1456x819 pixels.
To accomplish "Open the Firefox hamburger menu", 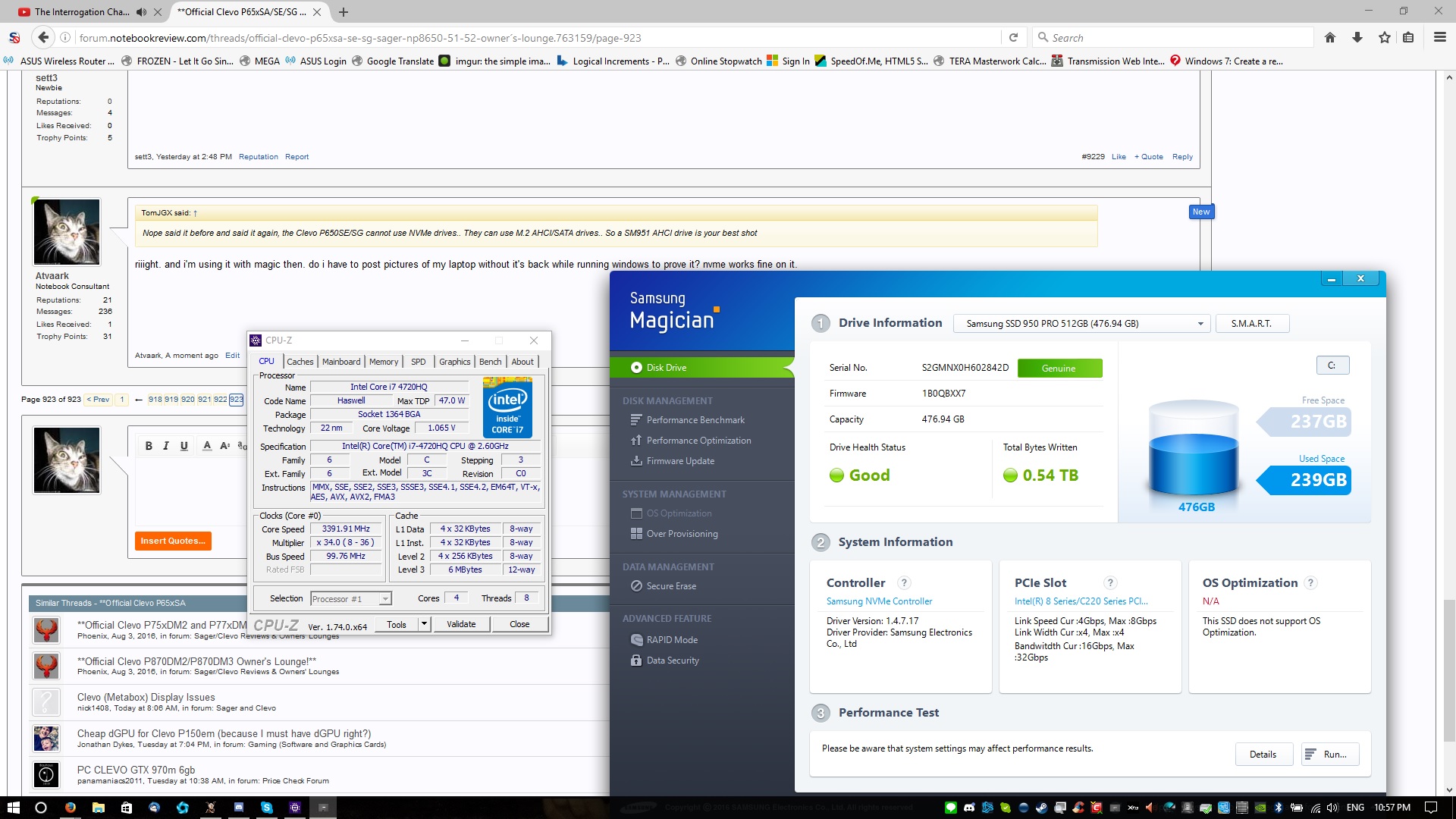I will [x=1439, y=37].
